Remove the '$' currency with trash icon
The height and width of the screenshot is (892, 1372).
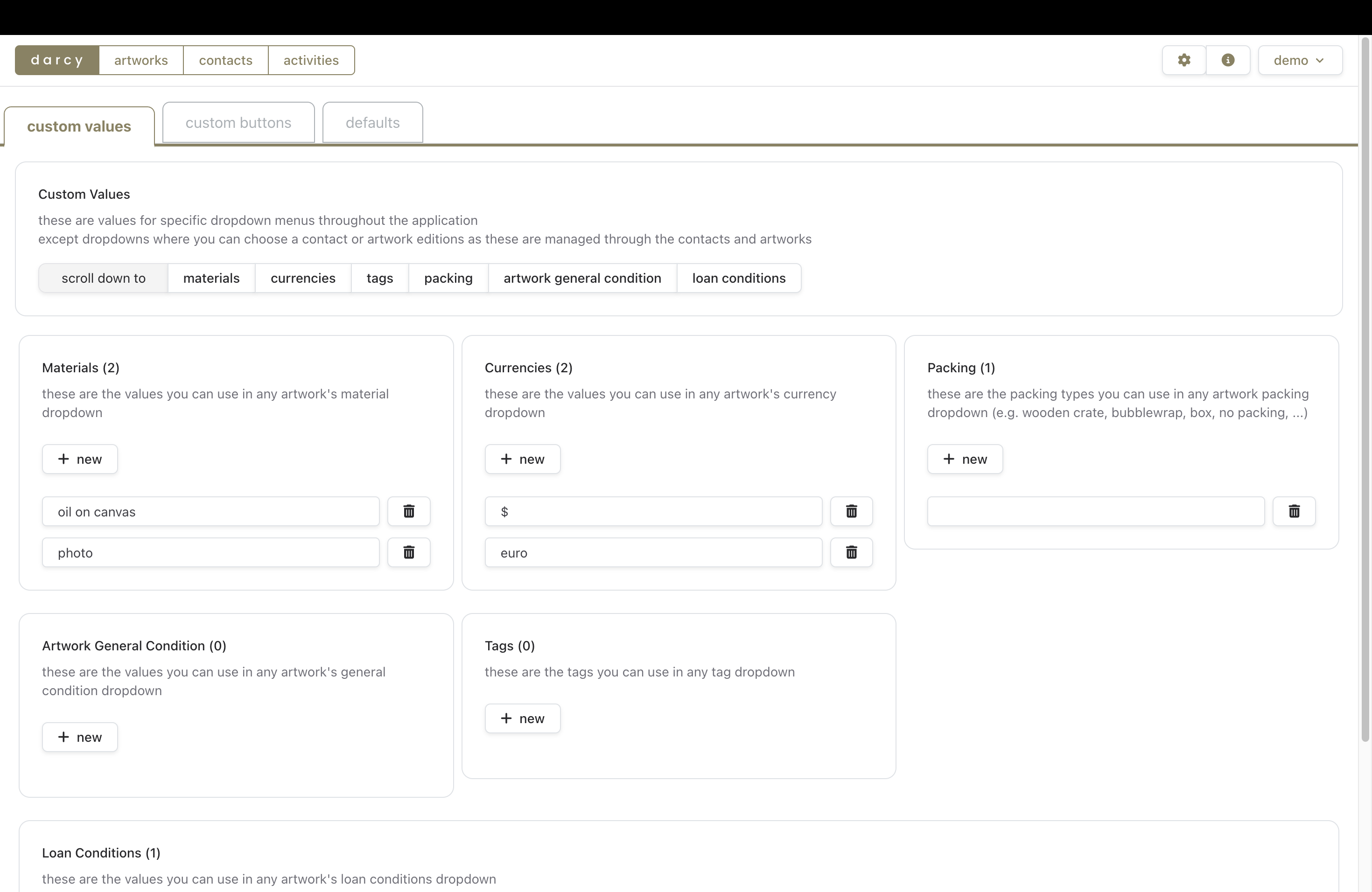point(851,511)
